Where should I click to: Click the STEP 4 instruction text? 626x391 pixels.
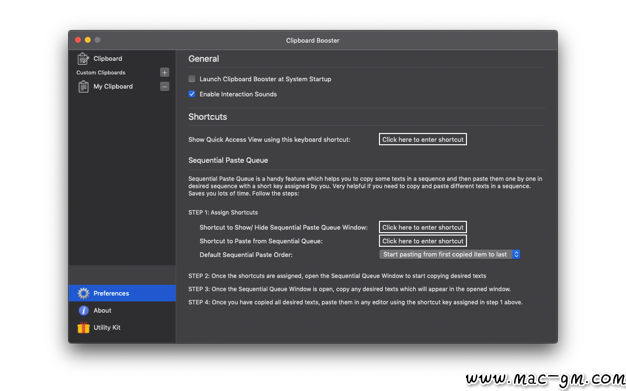click(355, 302)
